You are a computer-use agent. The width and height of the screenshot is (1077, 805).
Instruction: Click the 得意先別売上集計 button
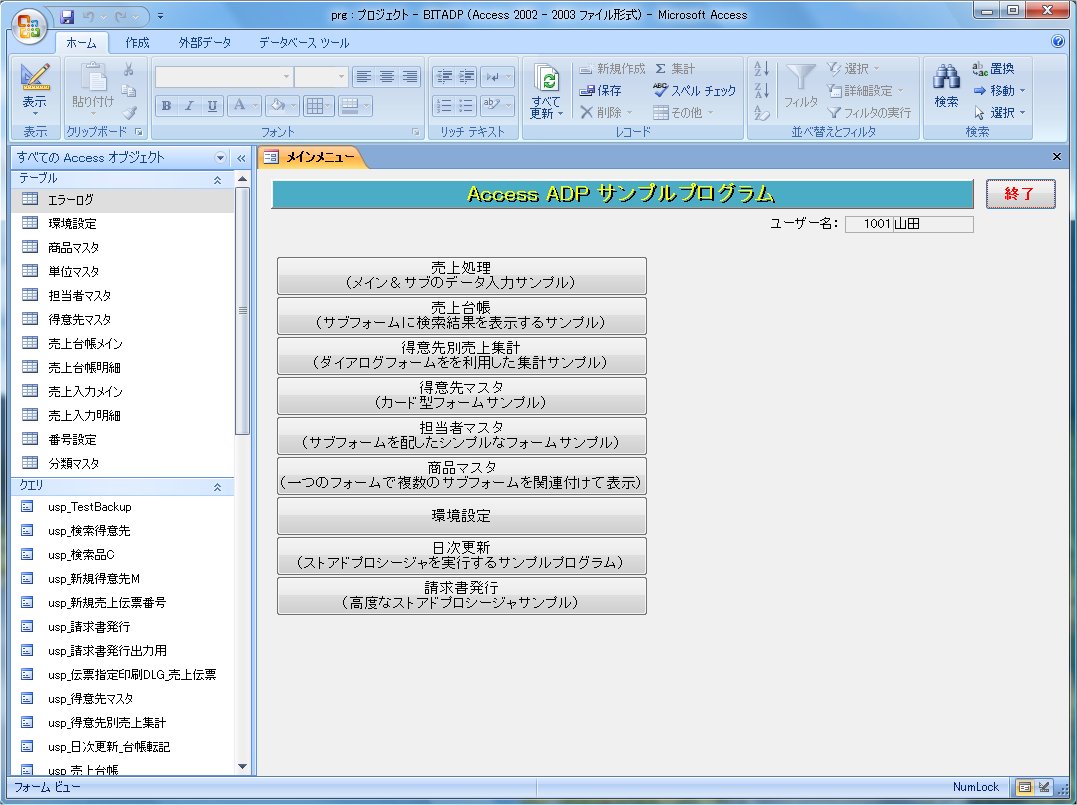[462, 355]
